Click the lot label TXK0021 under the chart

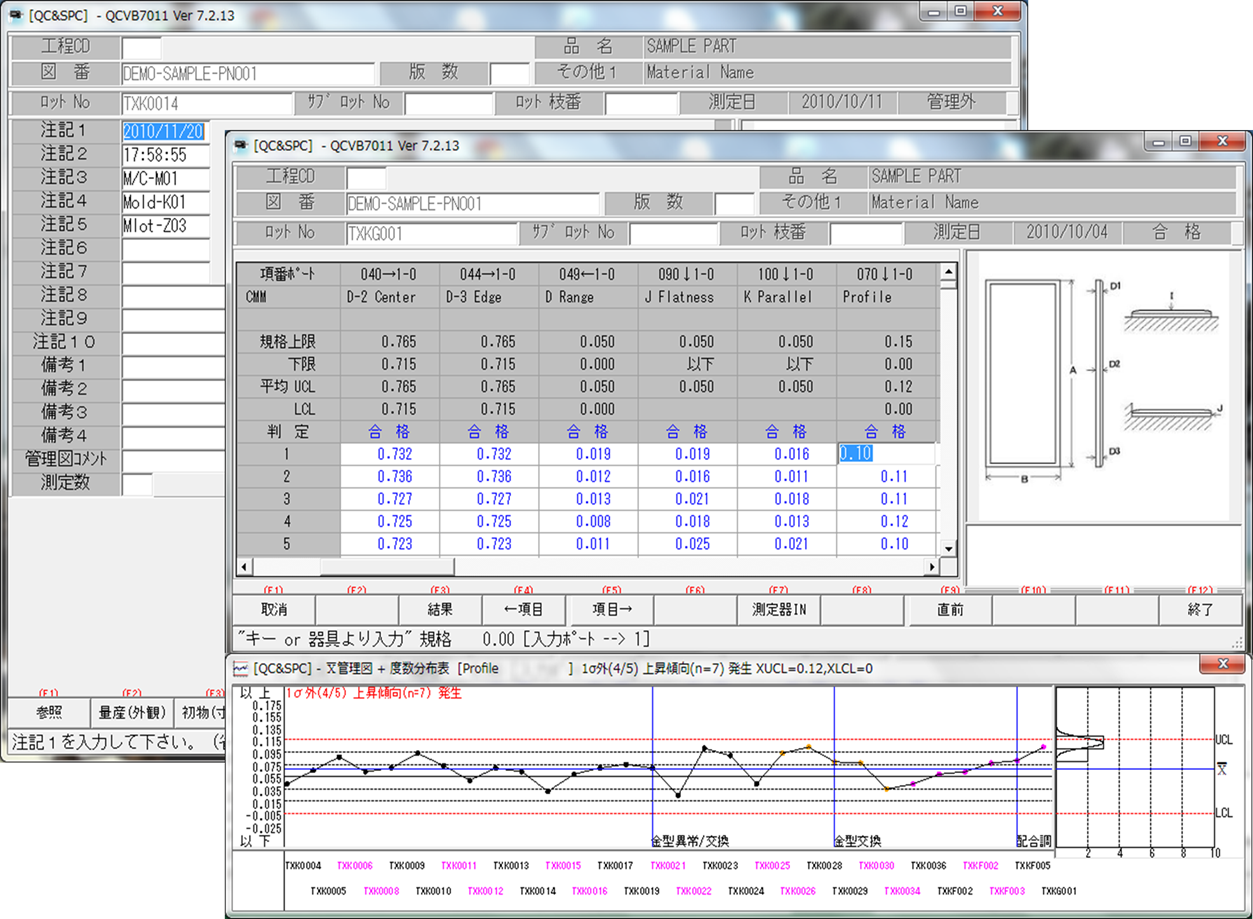(668, 866)
